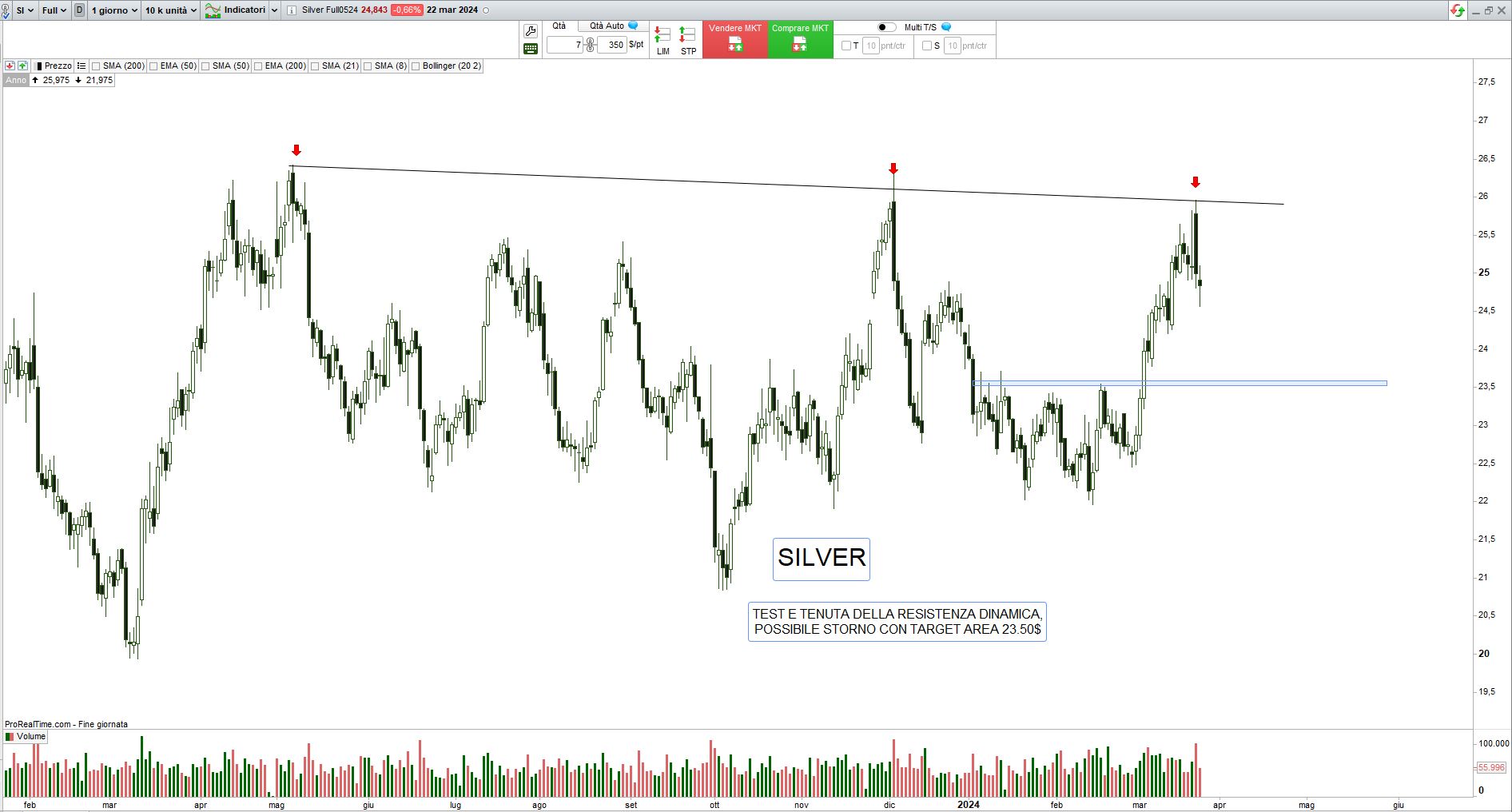
Task: Enable the T target checkbox
Action: click(x=846, y=46)
